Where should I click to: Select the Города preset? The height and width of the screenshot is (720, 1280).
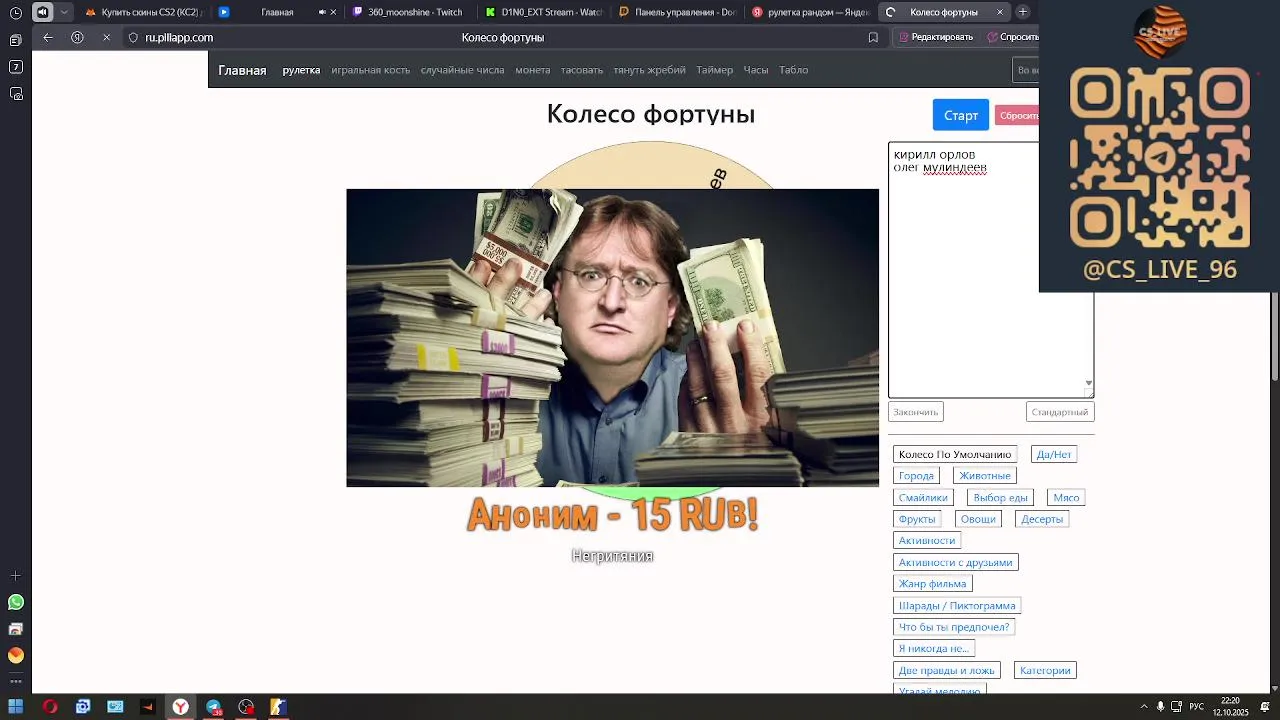pyautogui.click(x=916, y=476)
